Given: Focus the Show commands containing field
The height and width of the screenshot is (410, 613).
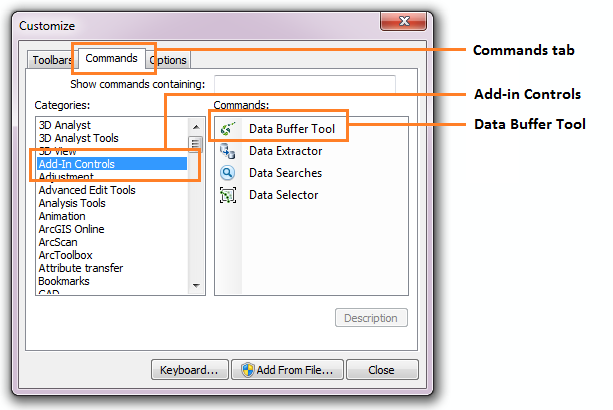Looking at the screenshot, I should pyautogui.click(x=305, y=84).
